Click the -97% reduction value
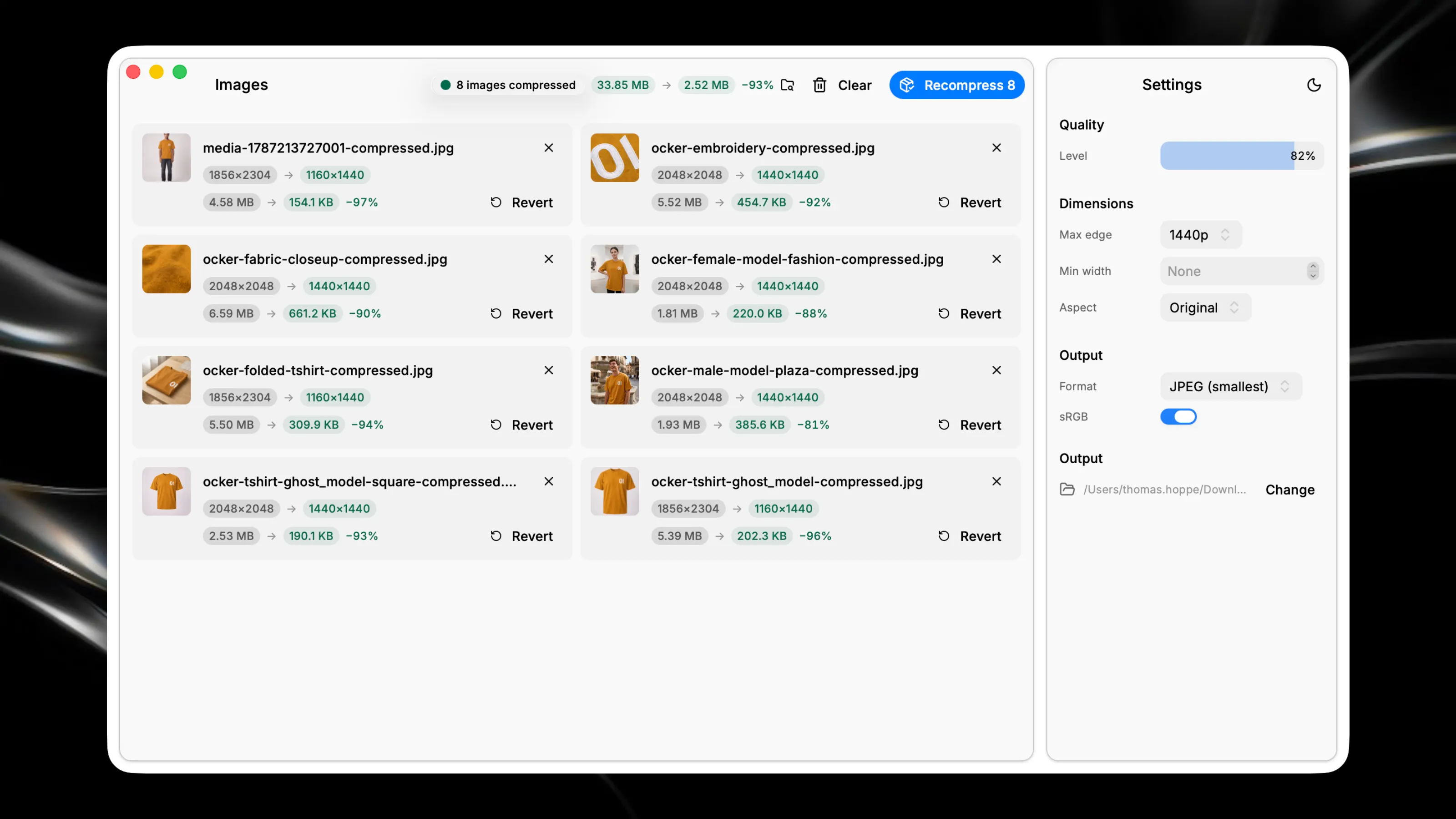 click(362, 202)
